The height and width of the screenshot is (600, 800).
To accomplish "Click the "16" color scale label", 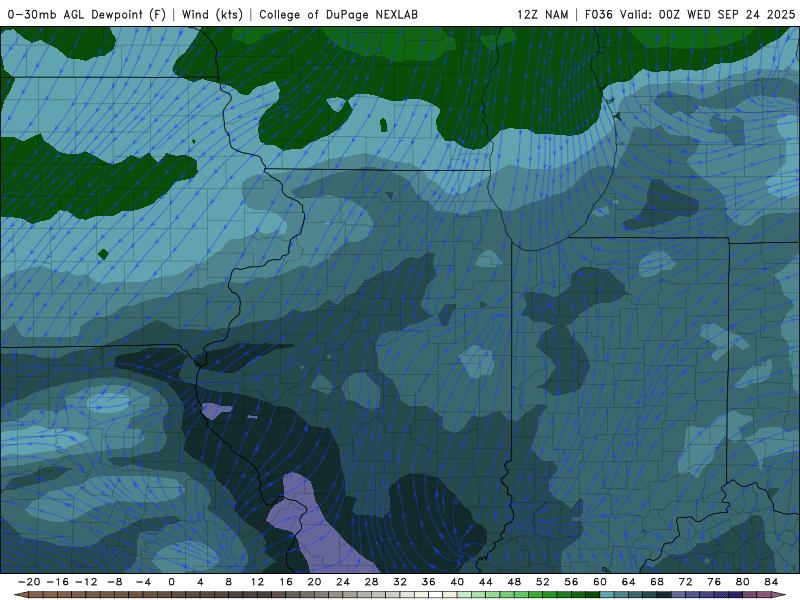I will 286,582.
